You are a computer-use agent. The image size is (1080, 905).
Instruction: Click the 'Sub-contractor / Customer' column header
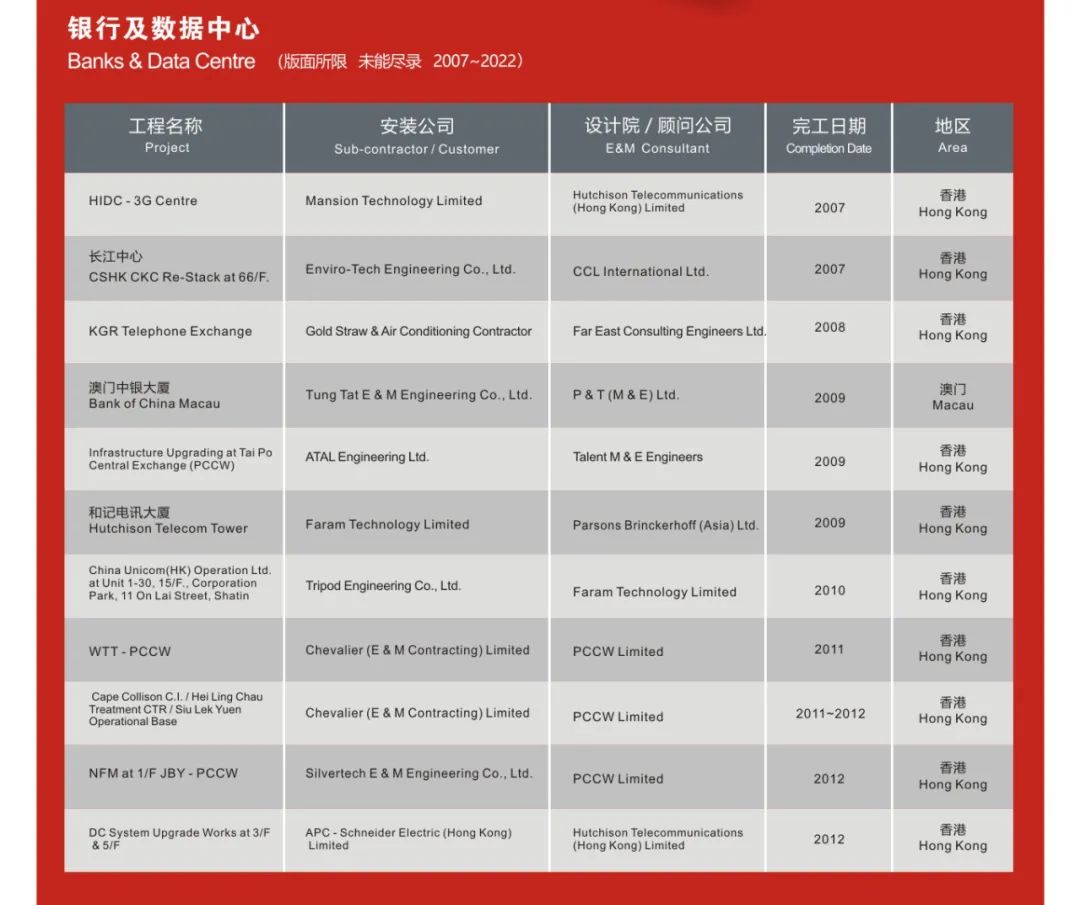point(417,136)
